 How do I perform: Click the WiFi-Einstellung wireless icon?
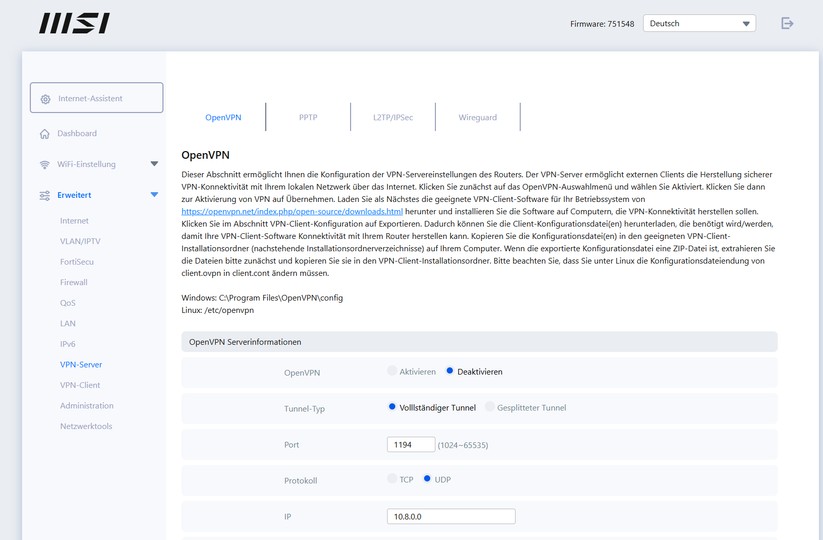[x=45, y=164]
